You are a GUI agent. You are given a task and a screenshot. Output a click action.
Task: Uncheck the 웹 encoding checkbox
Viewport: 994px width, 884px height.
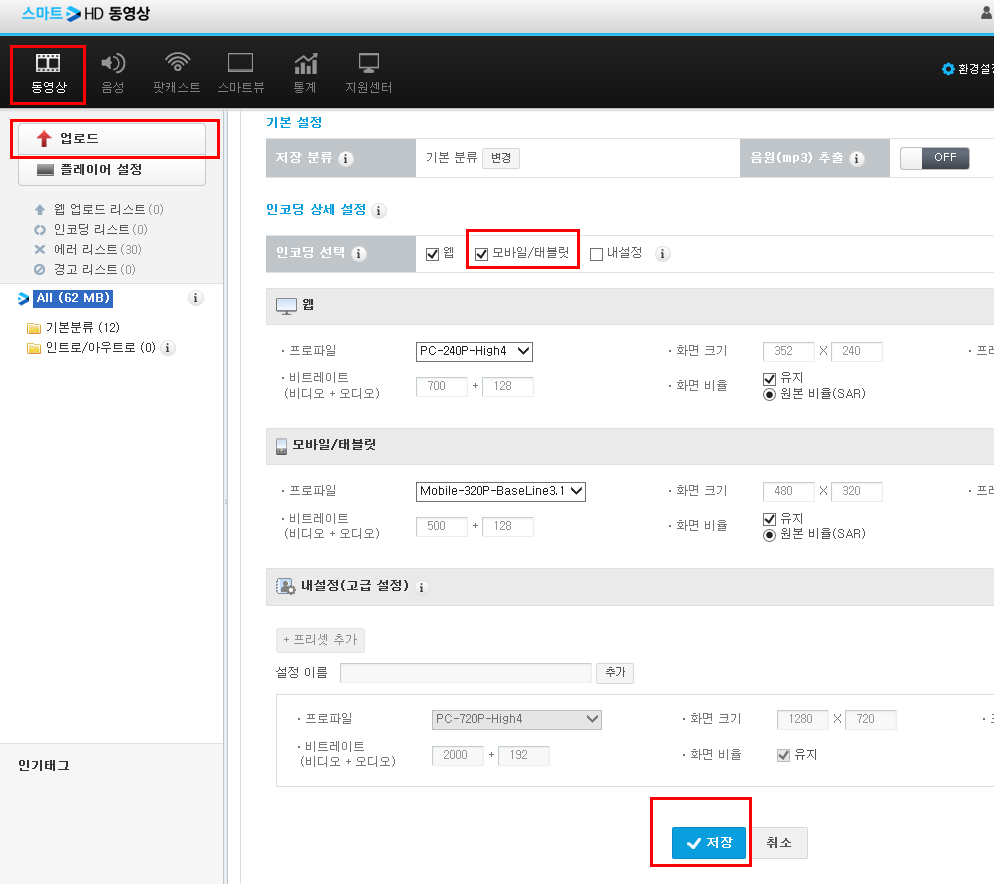click(x=432, y=254)
